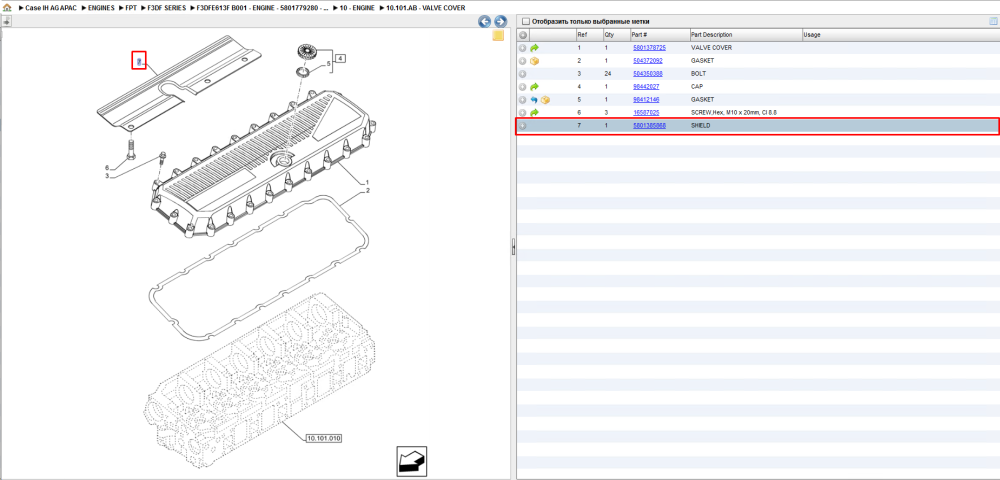Click the quantity 24 cell for BOLT

[x=607, y=74]
